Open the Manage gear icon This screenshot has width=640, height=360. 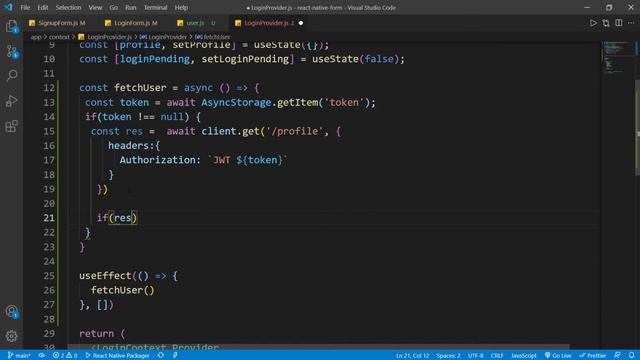click(x=11, y=336)
